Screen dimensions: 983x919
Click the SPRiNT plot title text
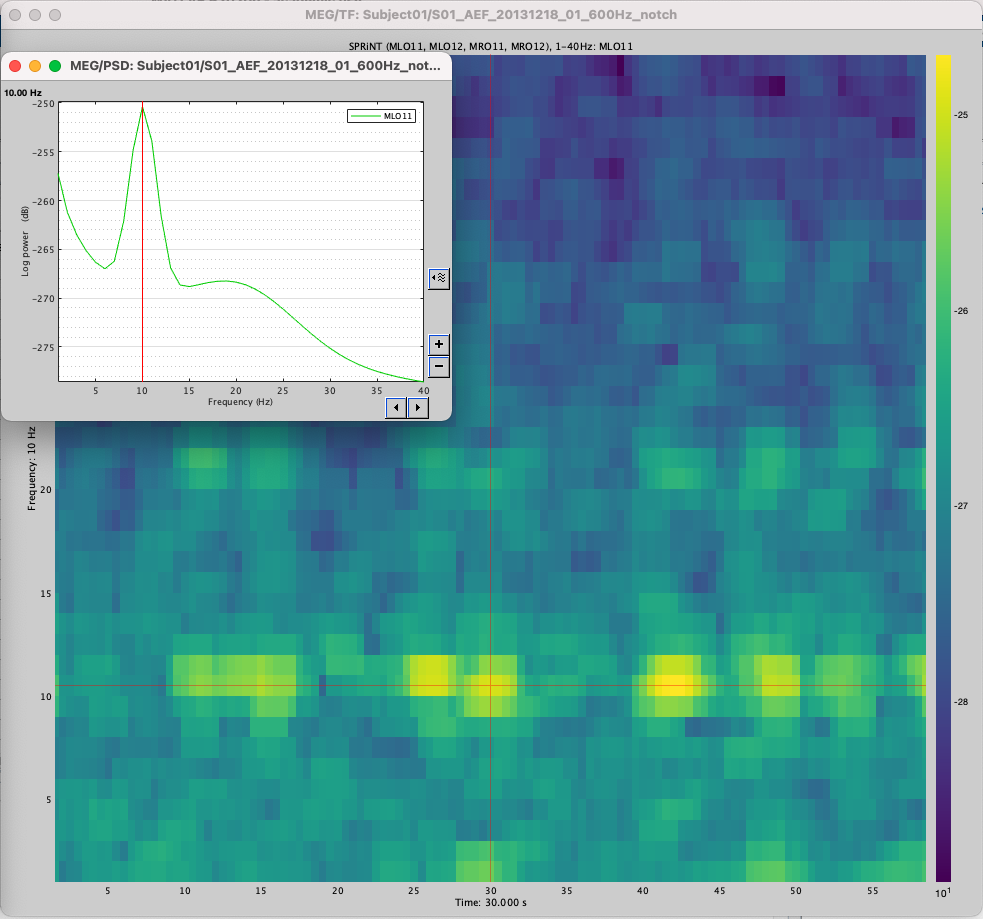(x=490, y=47)
